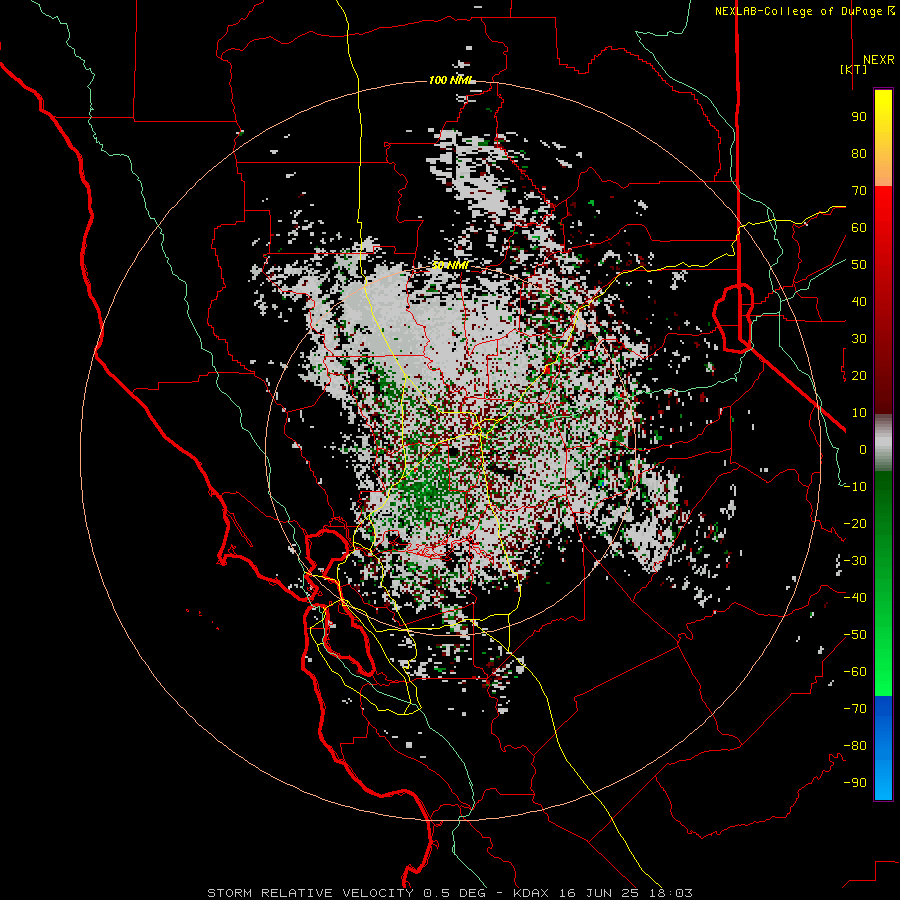The height and width of the screenshot is (900, 900).
Task: Select the 20 value on the velocity scale
Action: 859,376
